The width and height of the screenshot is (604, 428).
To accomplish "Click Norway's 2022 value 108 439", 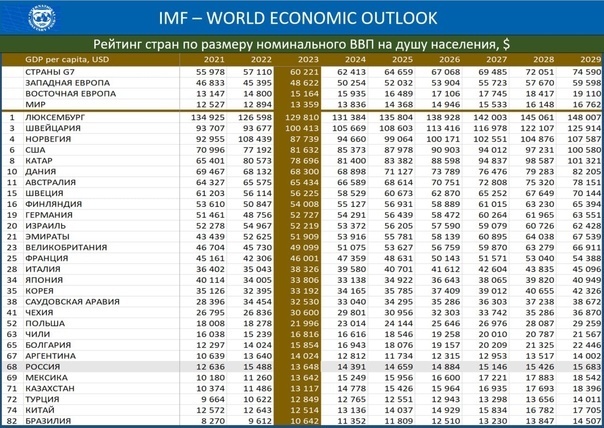I will click(255, 139).
